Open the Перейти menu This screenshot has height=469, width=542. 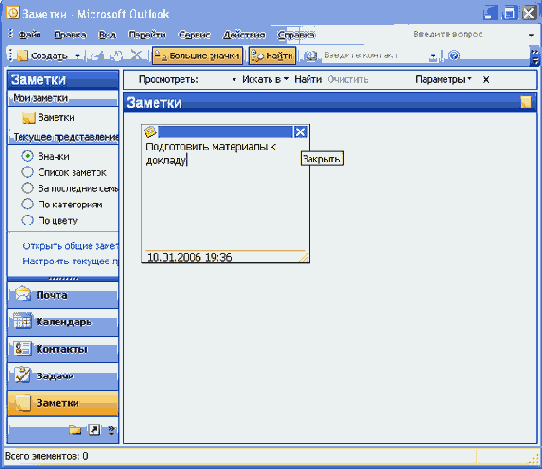pos(147,35)
